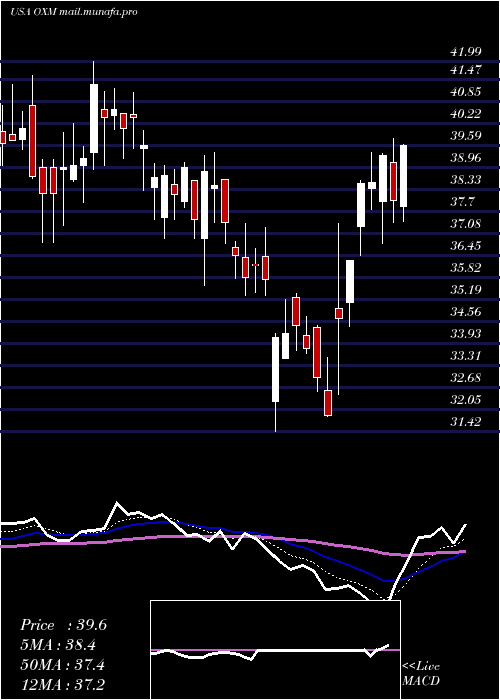Select the 39.59 price axis label
500x700 pixels.
tap(466, 136)
